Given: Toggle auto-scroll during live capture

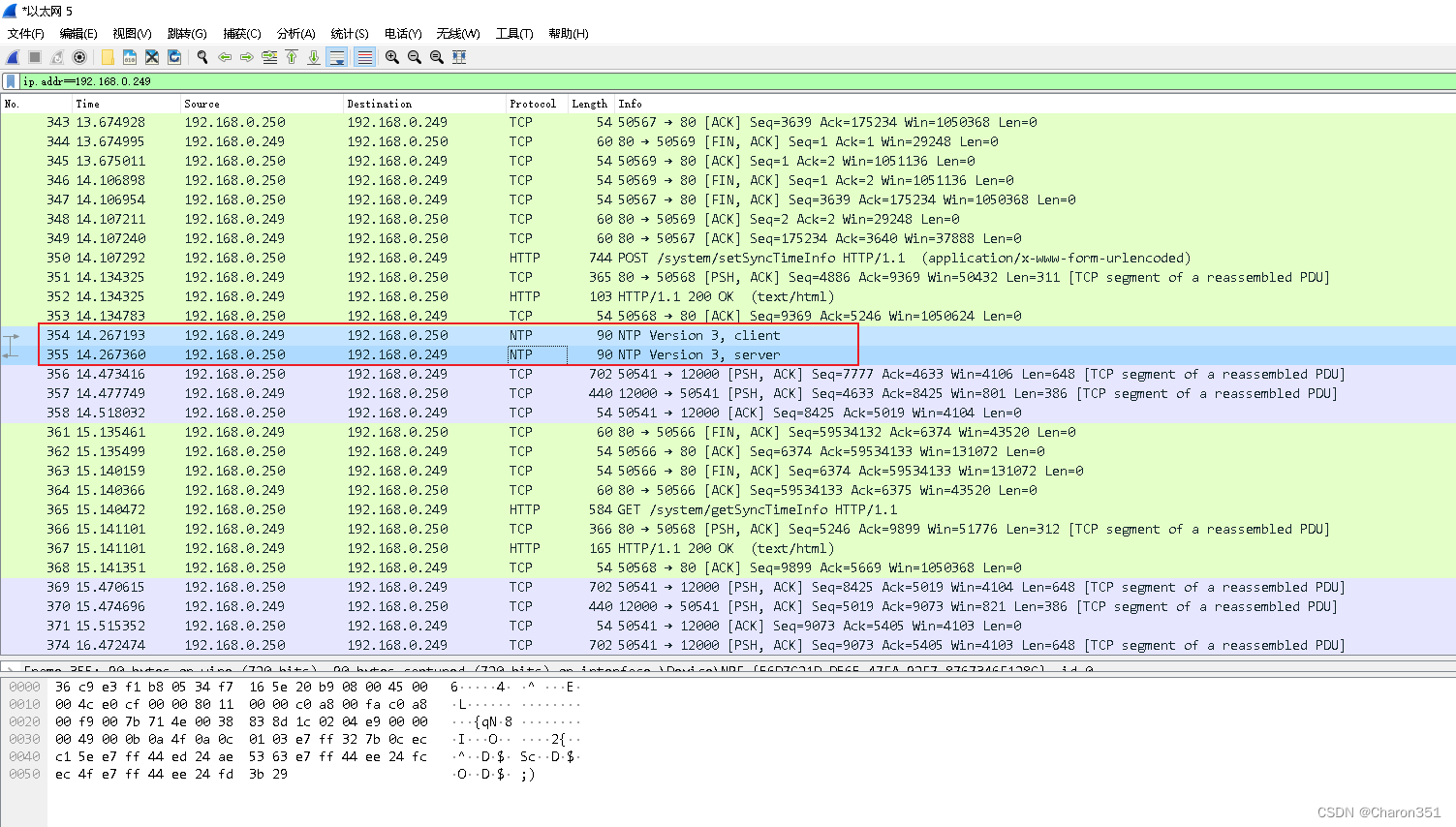Looking at the screenshot, I should (337, 57).
